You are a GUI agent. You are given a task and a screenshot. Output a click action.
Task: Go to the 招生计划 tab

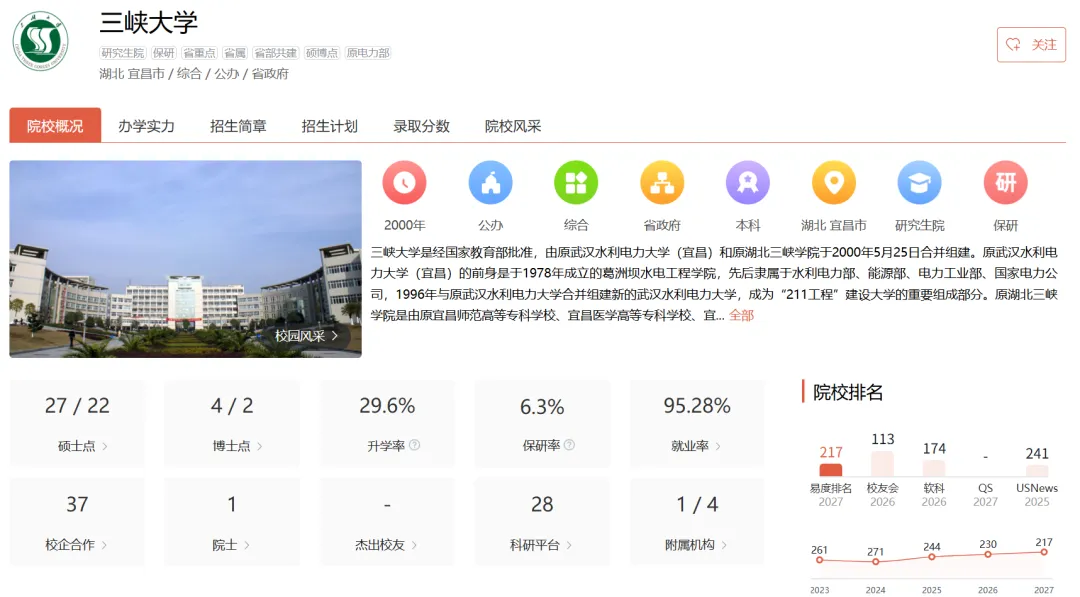click(329, 126)
